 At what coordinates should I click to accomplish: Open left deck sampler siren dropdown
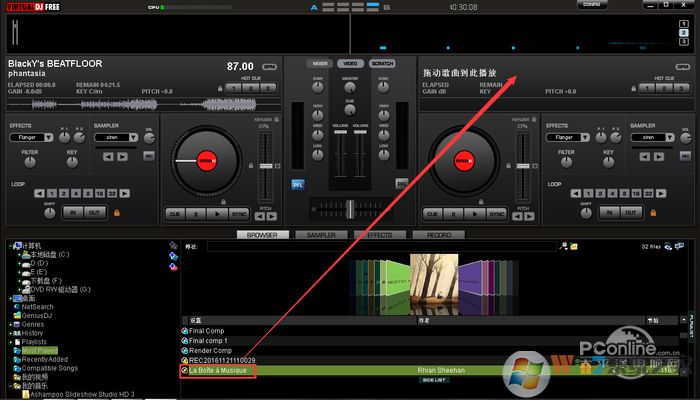[x=133, y=138]
